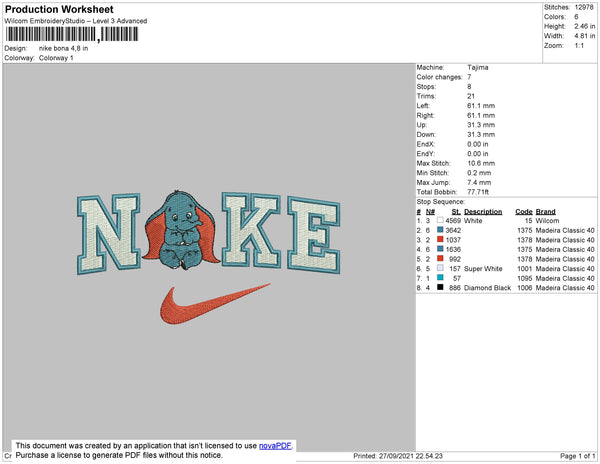600x464 pixels.
Task: Click the Super White swatch in stop 6
Action: click(x=440, y=268)
